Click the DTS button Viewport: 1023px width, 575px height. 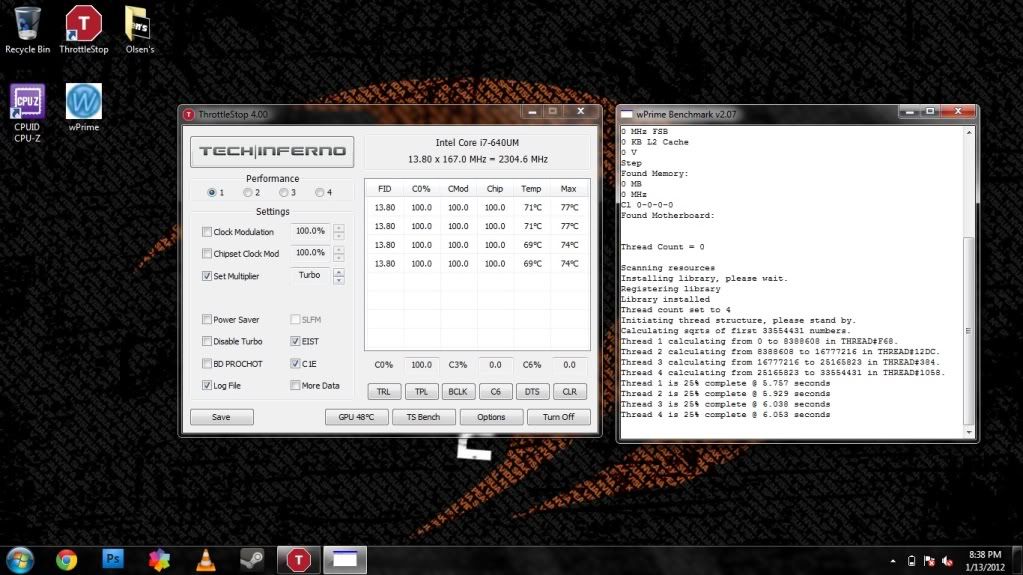pos(532,392)
